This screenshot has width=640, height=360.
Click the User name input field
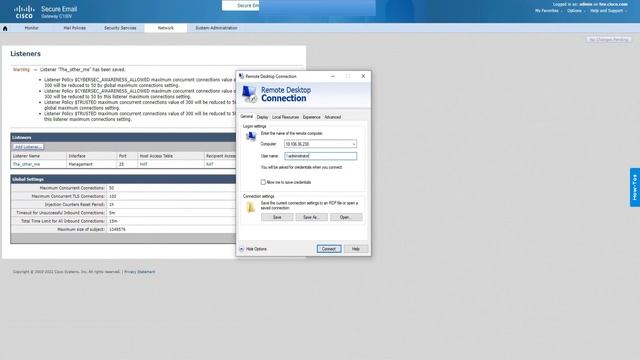pyautogui.click(x=320, y=156)
